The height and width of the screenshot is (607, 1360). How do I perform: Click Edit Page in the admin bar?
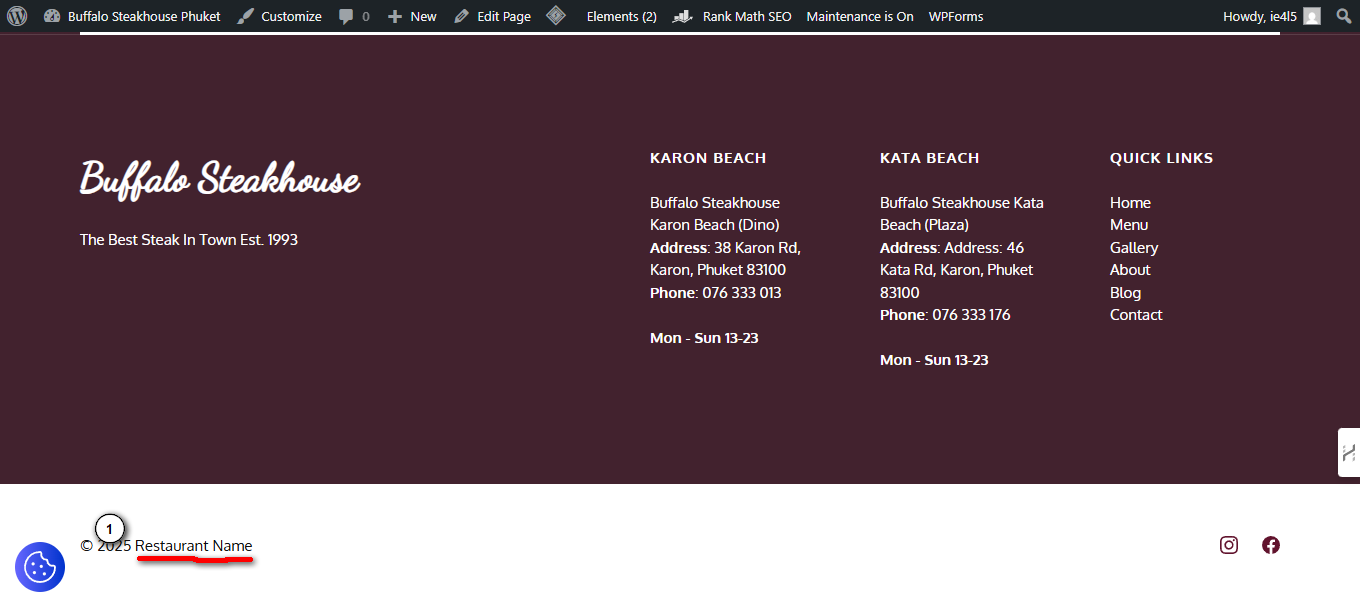point(492,16)
